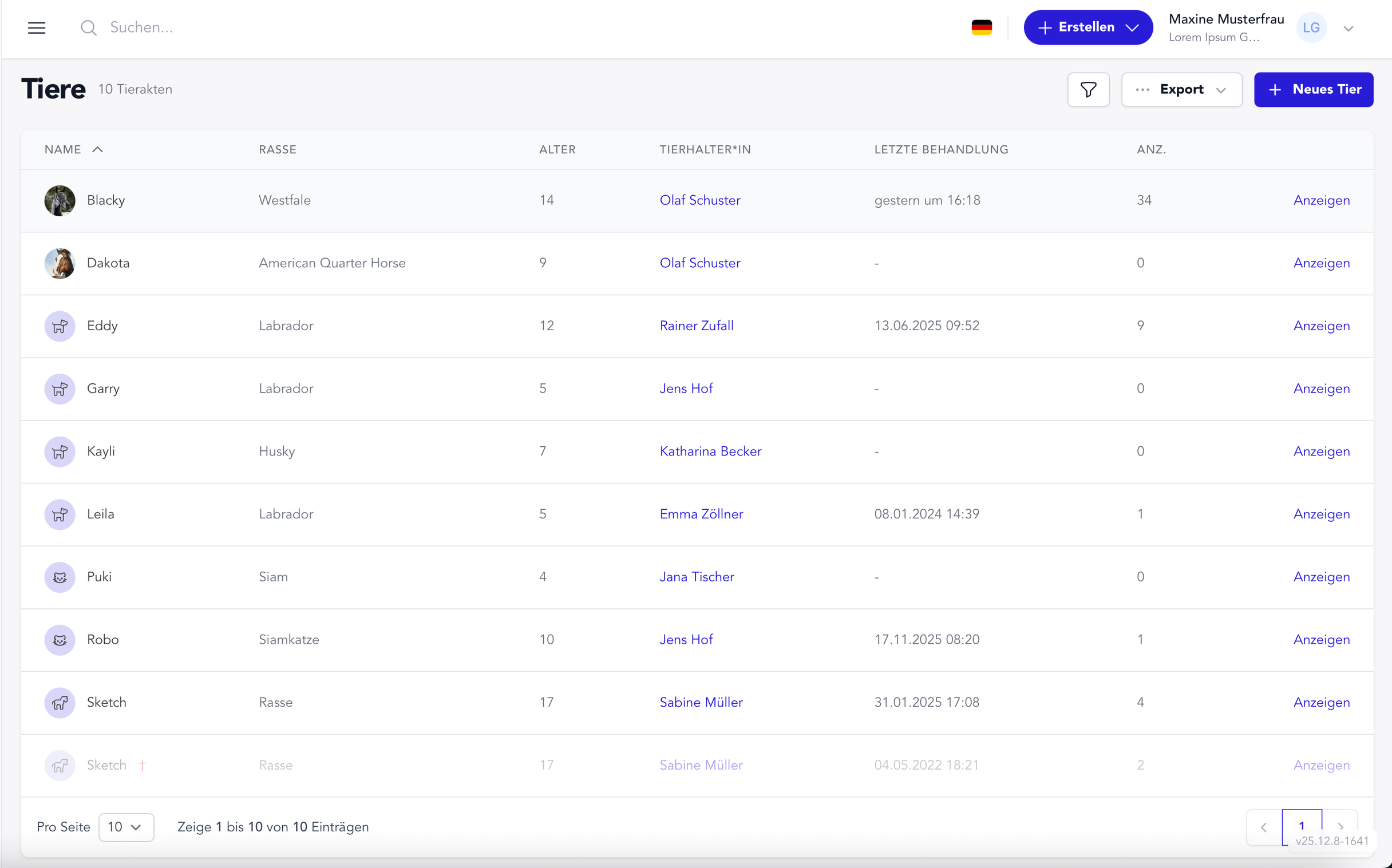Open the hamburger navigation menu
This screenshot has width=1392, height=868.
[36, 27]
